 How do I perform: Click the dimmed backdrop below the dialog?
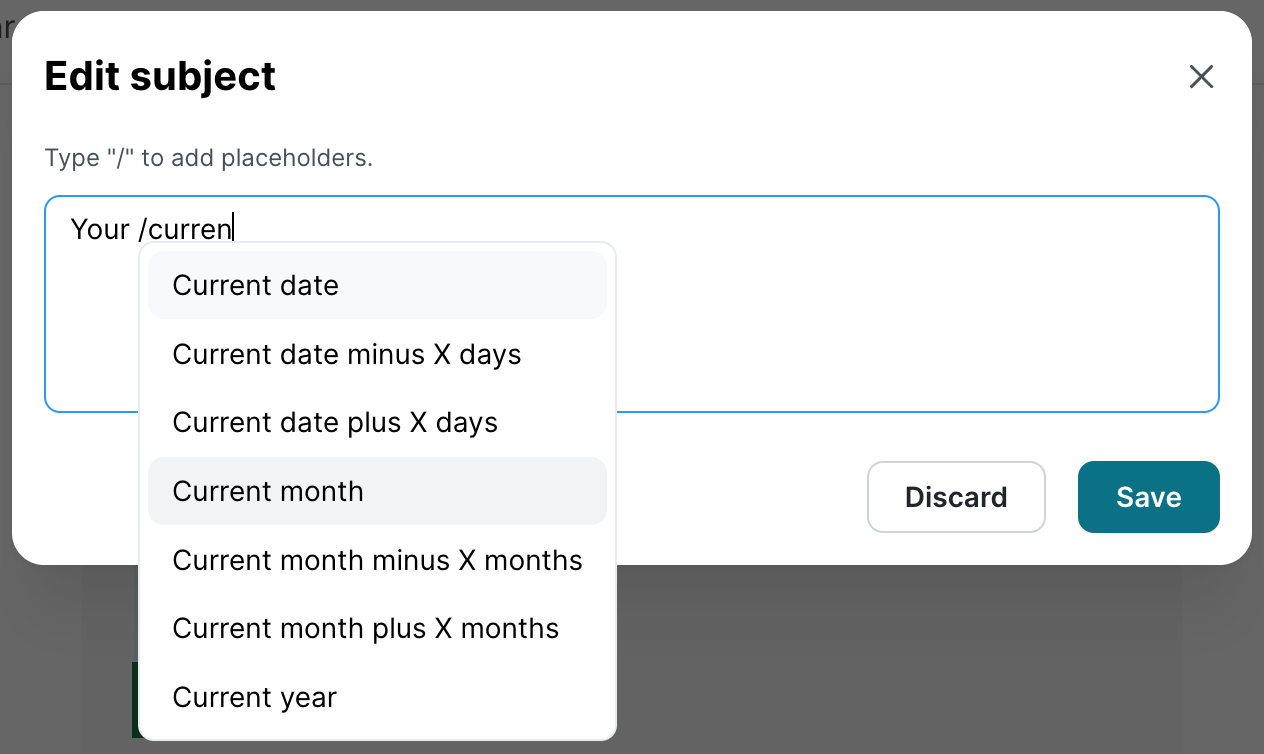900,660
